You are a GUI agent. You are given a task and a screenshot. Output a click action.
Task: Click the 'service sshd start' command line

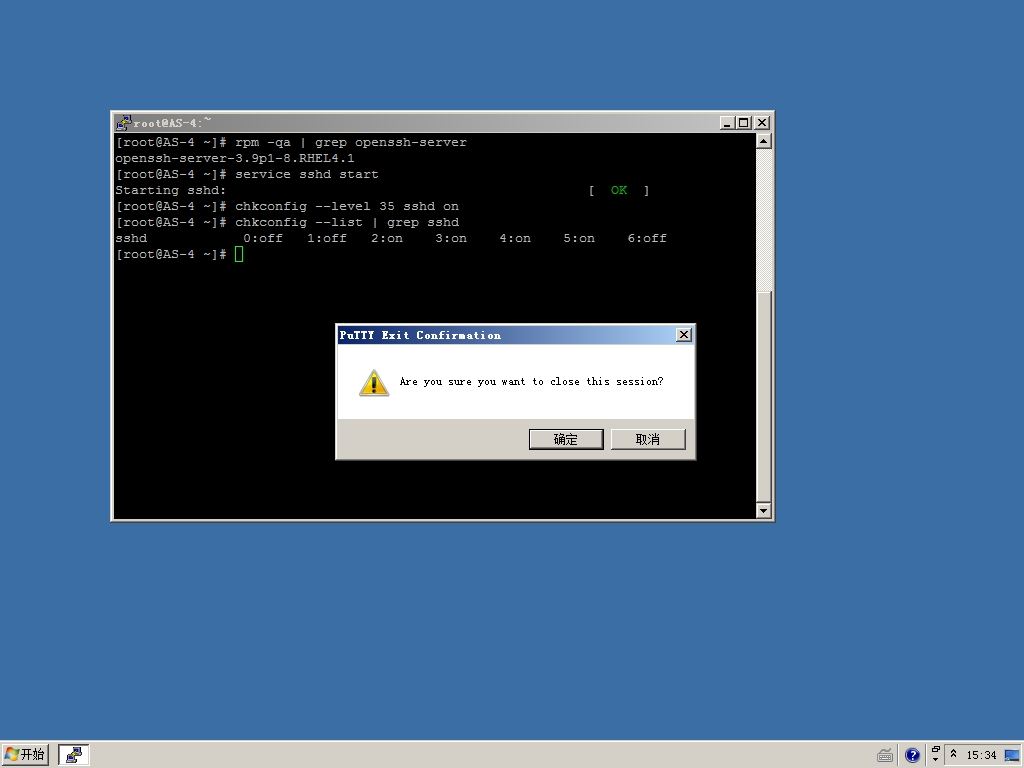[x=247, y=174]
